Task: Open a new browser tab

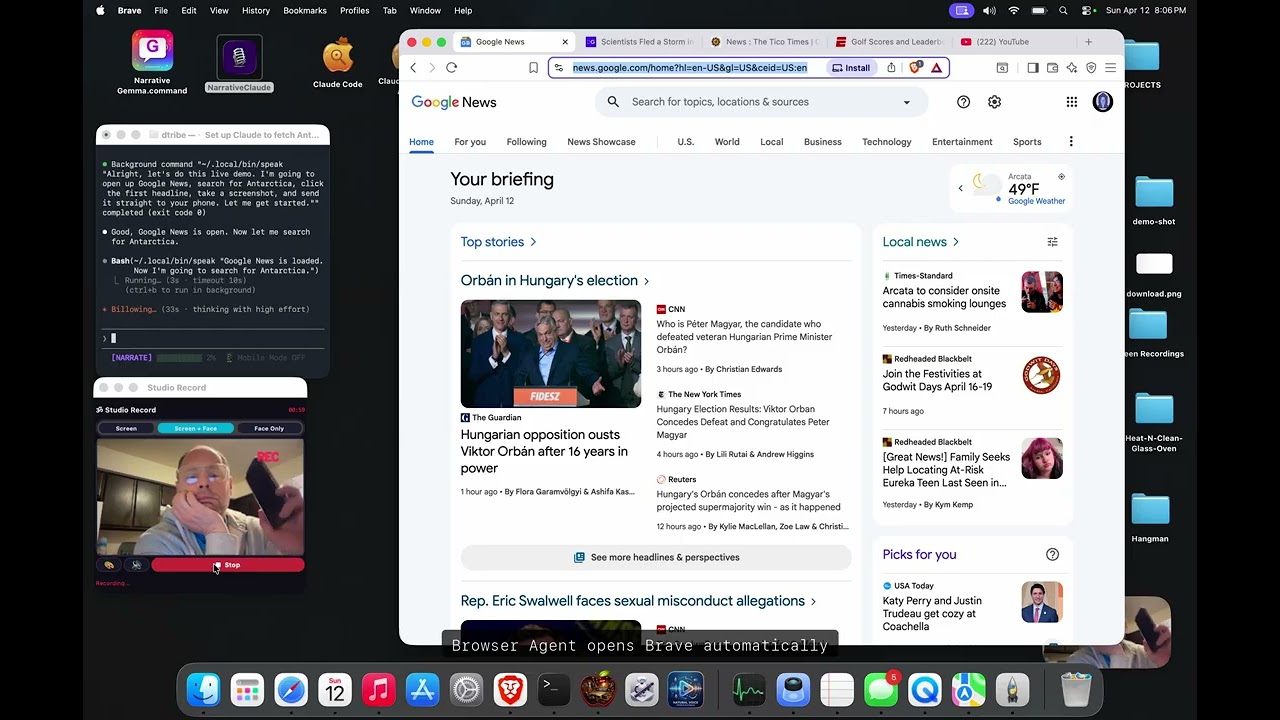Action: point(1089,42)
